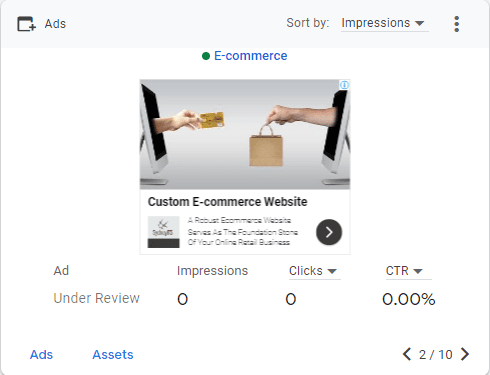This screenshot has height=375, width=490.
Task: Click the ad preview image thumbnail
Action: 245,134
